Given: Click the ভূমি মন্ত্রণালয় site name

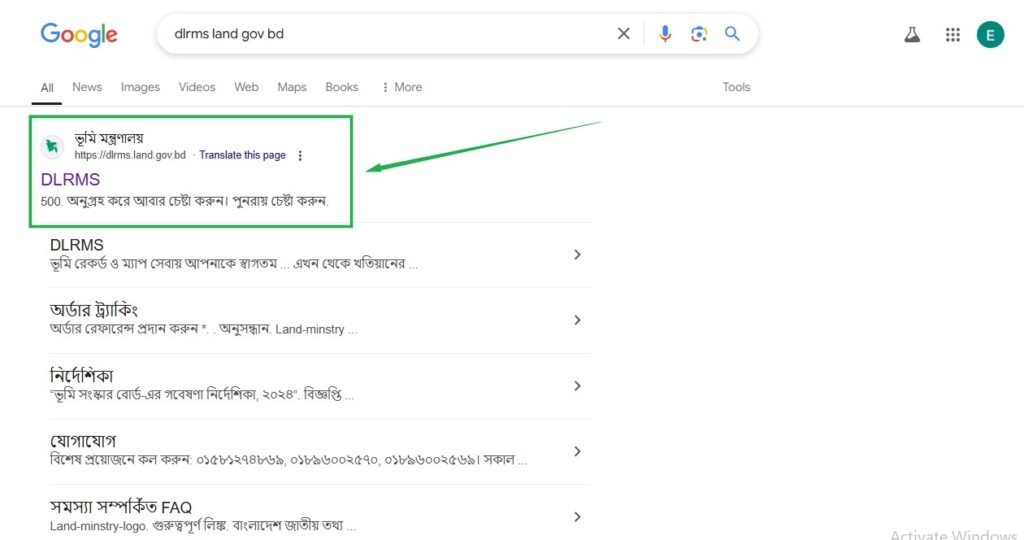Looking at the screenshot, I should tap(109, 138).
